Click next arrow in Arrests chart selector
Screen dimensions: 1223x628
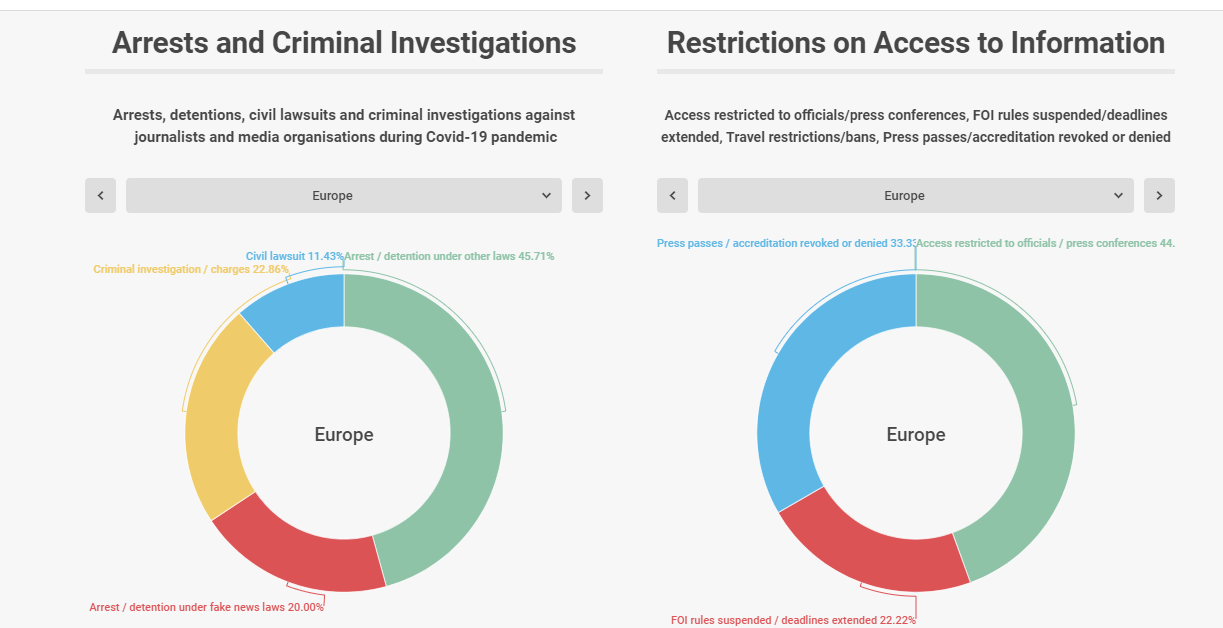point(587,196)
